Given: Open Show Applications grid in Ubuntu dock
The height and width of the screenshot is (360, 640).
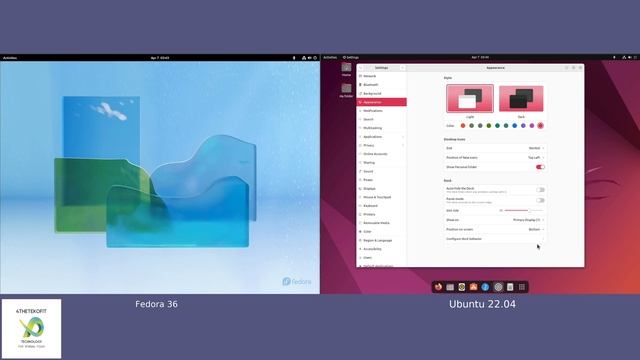Looking at the screenshot, I should 522,287.
